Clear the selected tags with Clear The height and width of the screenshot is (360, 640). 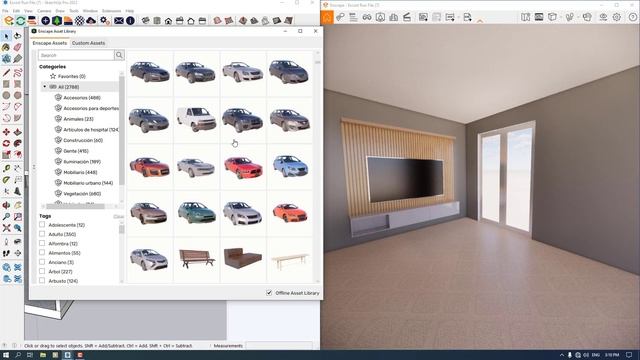coord(118,216)
